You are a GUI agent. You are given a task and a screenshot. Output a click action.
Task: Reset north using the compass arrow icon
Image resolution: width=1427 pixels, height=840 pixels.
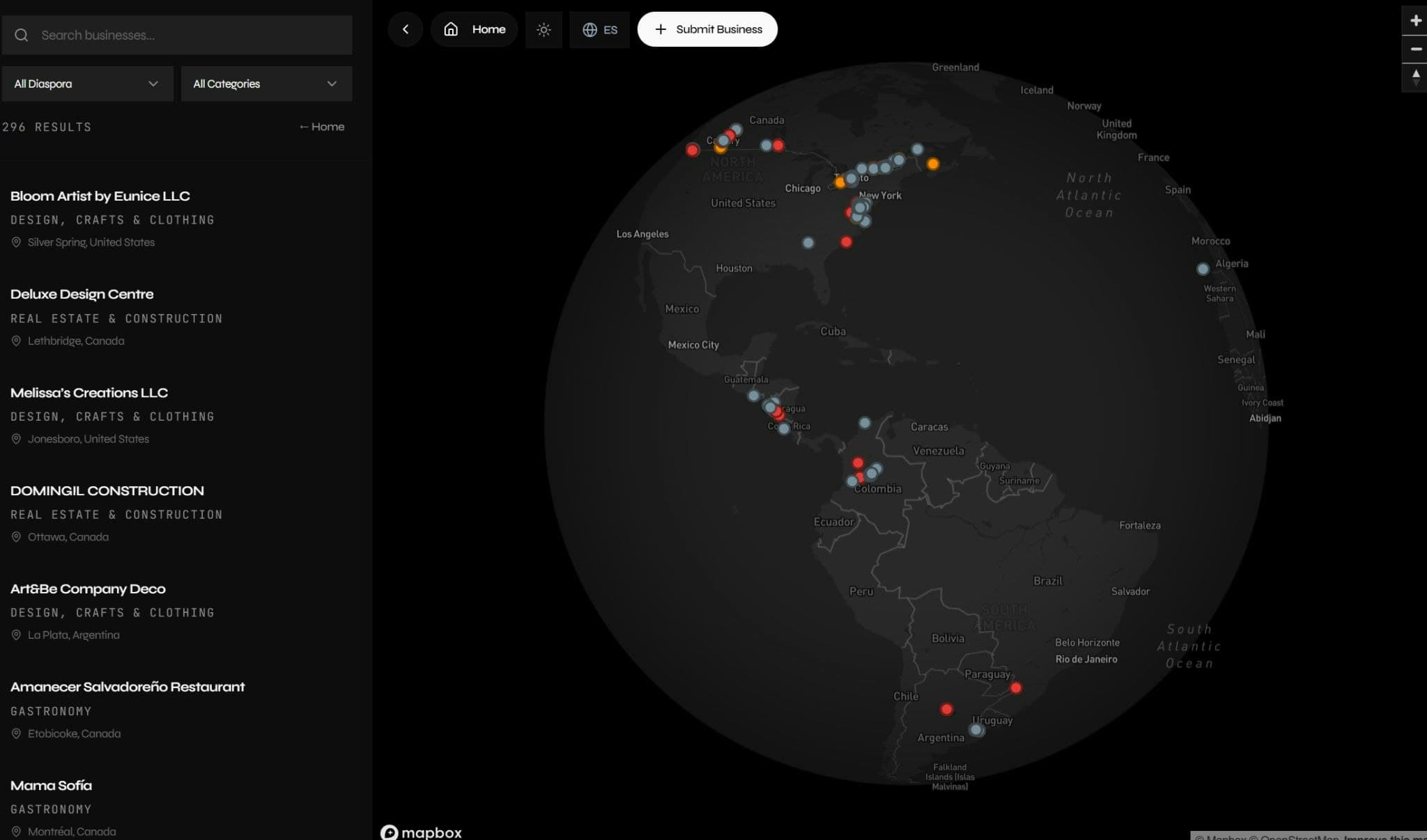tap(1416, 77)
